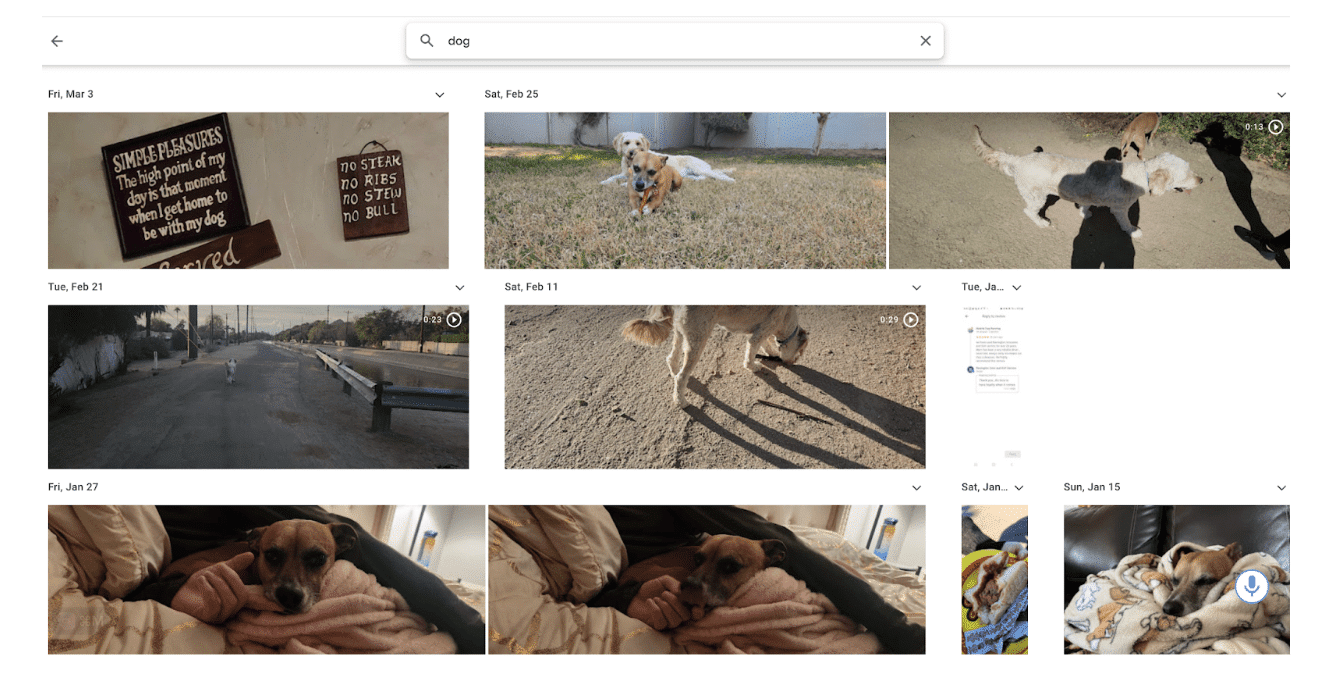This screenshot has height=676, width=1326.
Task: Play the 0:29 dog shadow video
Action: pyautogui.click(x=910, y=320)
